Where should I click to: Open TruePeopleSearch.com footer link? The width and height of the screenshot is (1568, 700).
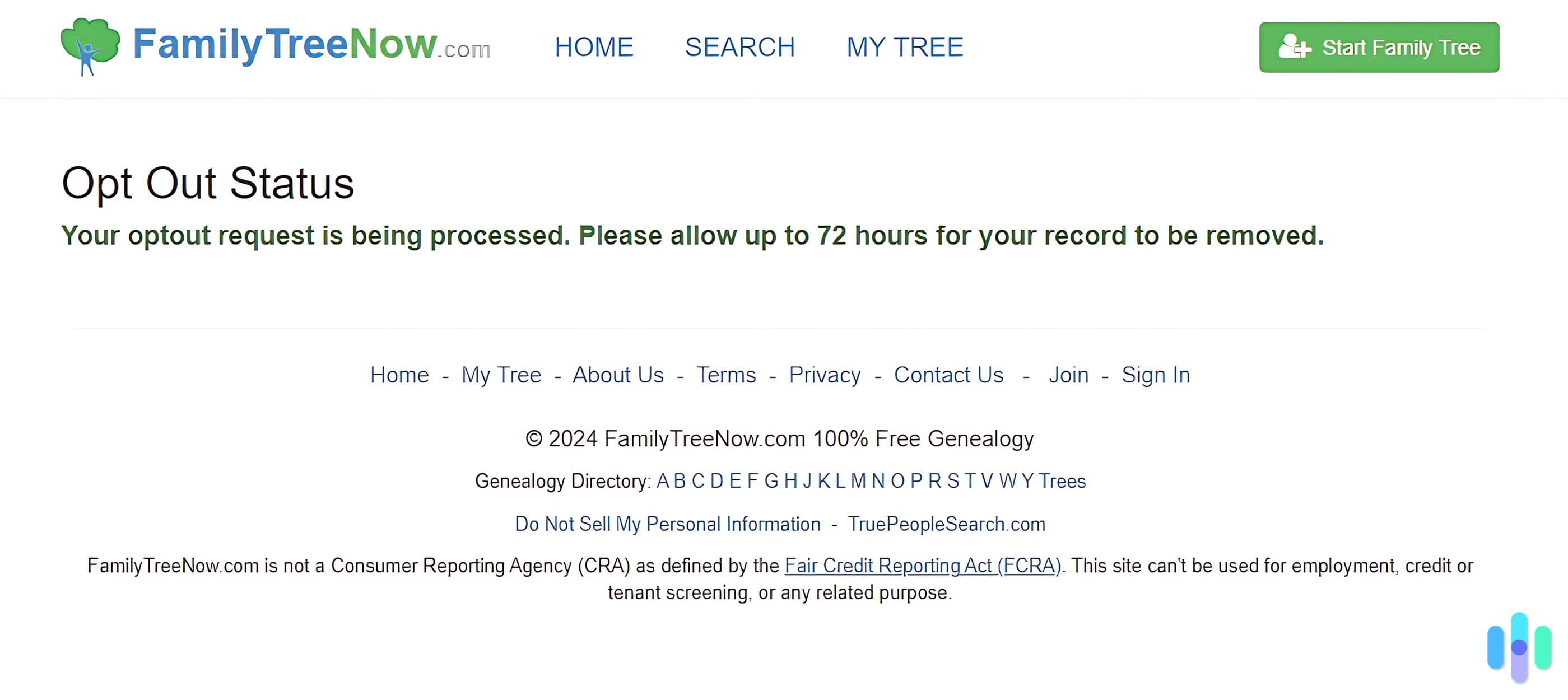(944, 524)
